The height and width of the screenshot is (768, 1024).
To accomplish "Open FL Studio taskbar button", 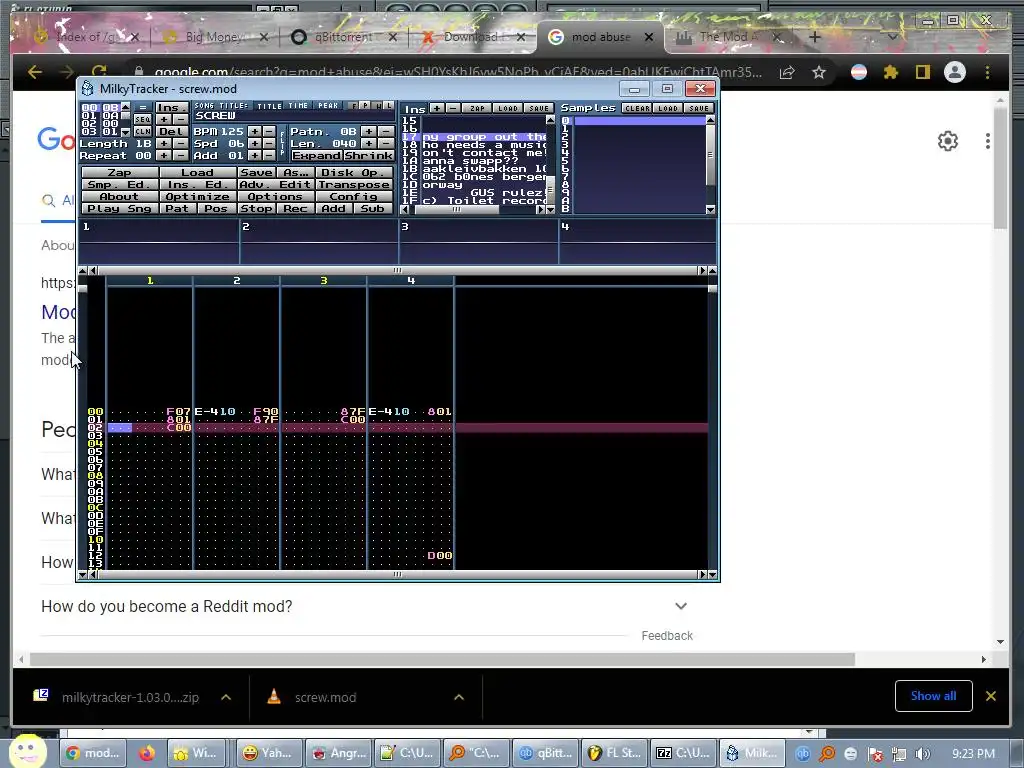I will pyautogui.click(x=615, y=753).
